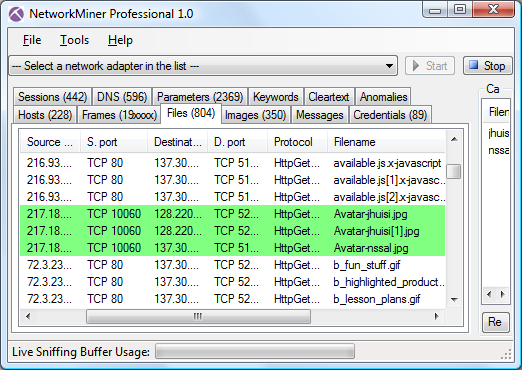
Task: Click the Re button in right panel
Action: pos(496,322)
